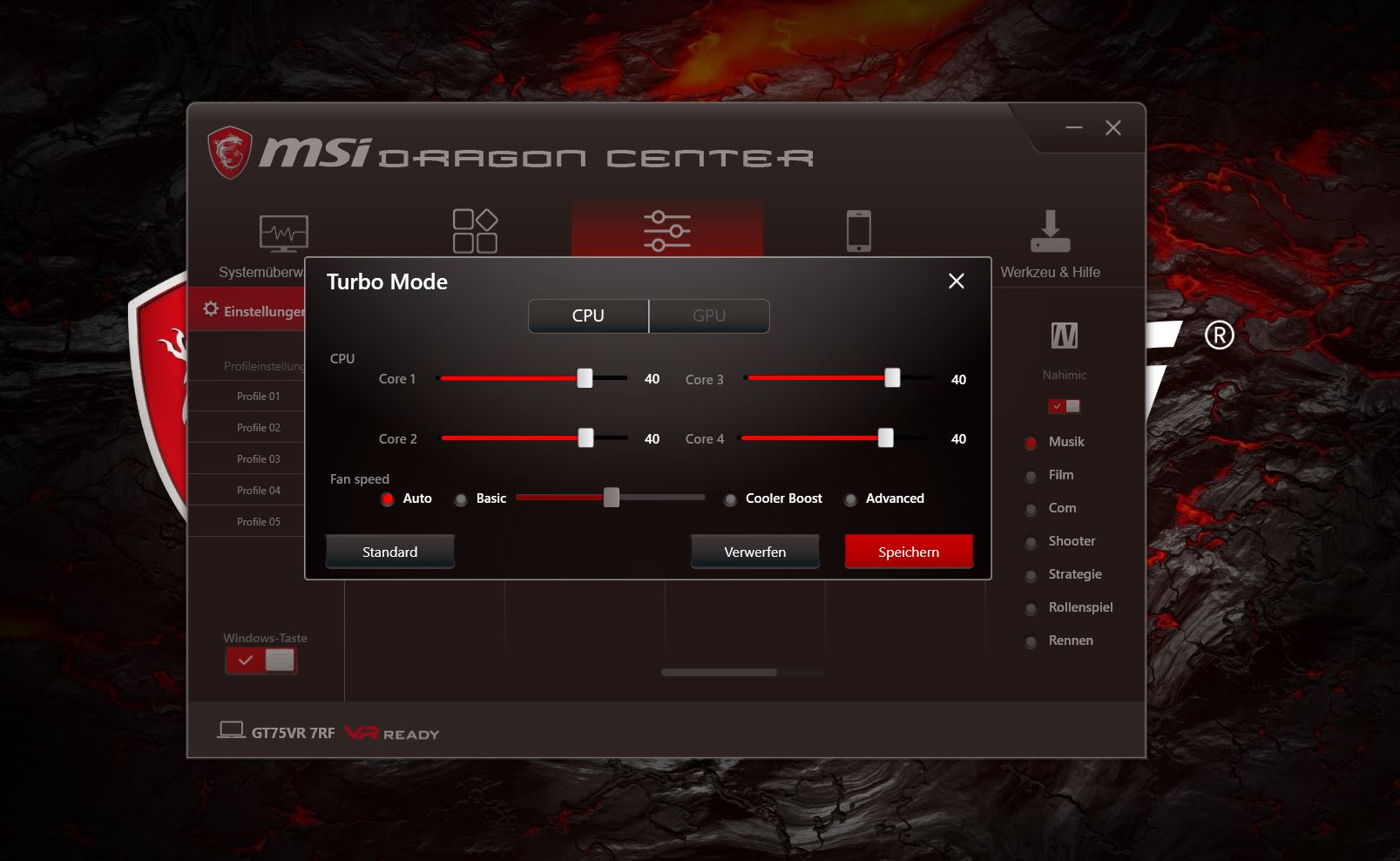Click the Basic fan speed slider handle
This screenshot has width=1400, height=861.
(612, 498)
